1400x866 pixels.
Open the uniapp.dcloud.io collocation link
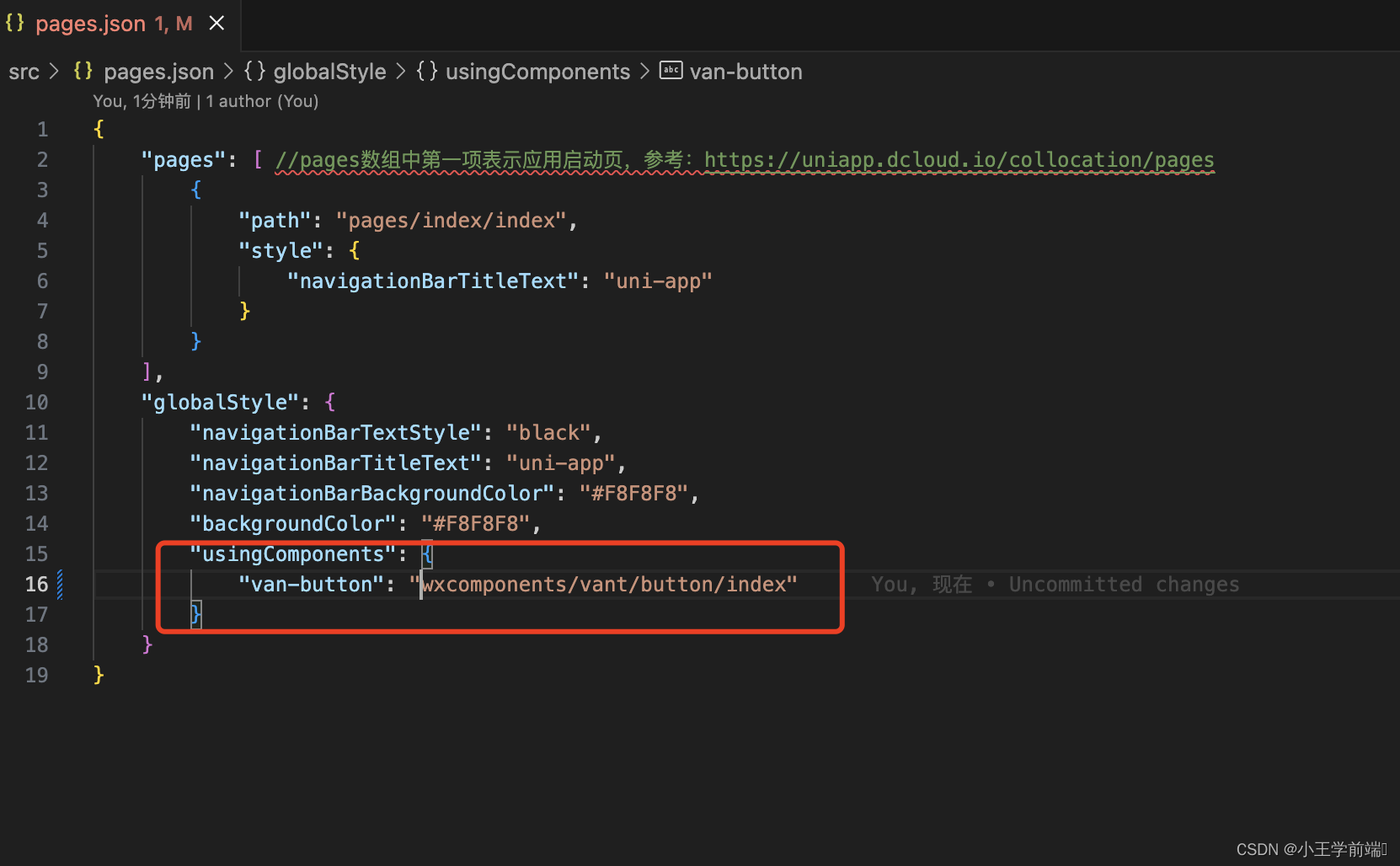pyautogui.click(x=959, y=160)
